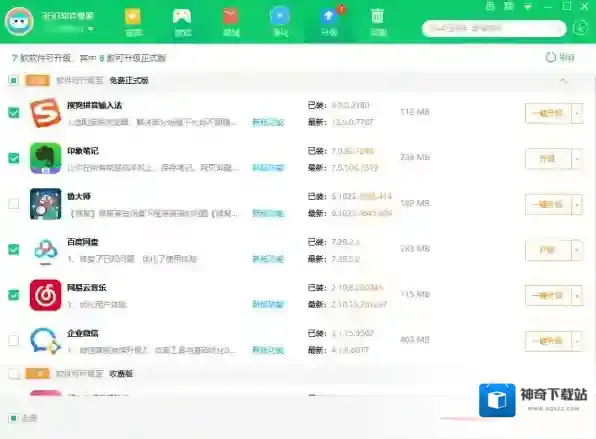The height and width of the screenshot is (439, 596).
Task: Open upgrade dropdown arrow for 企业微信
Action: click(577, 341)
